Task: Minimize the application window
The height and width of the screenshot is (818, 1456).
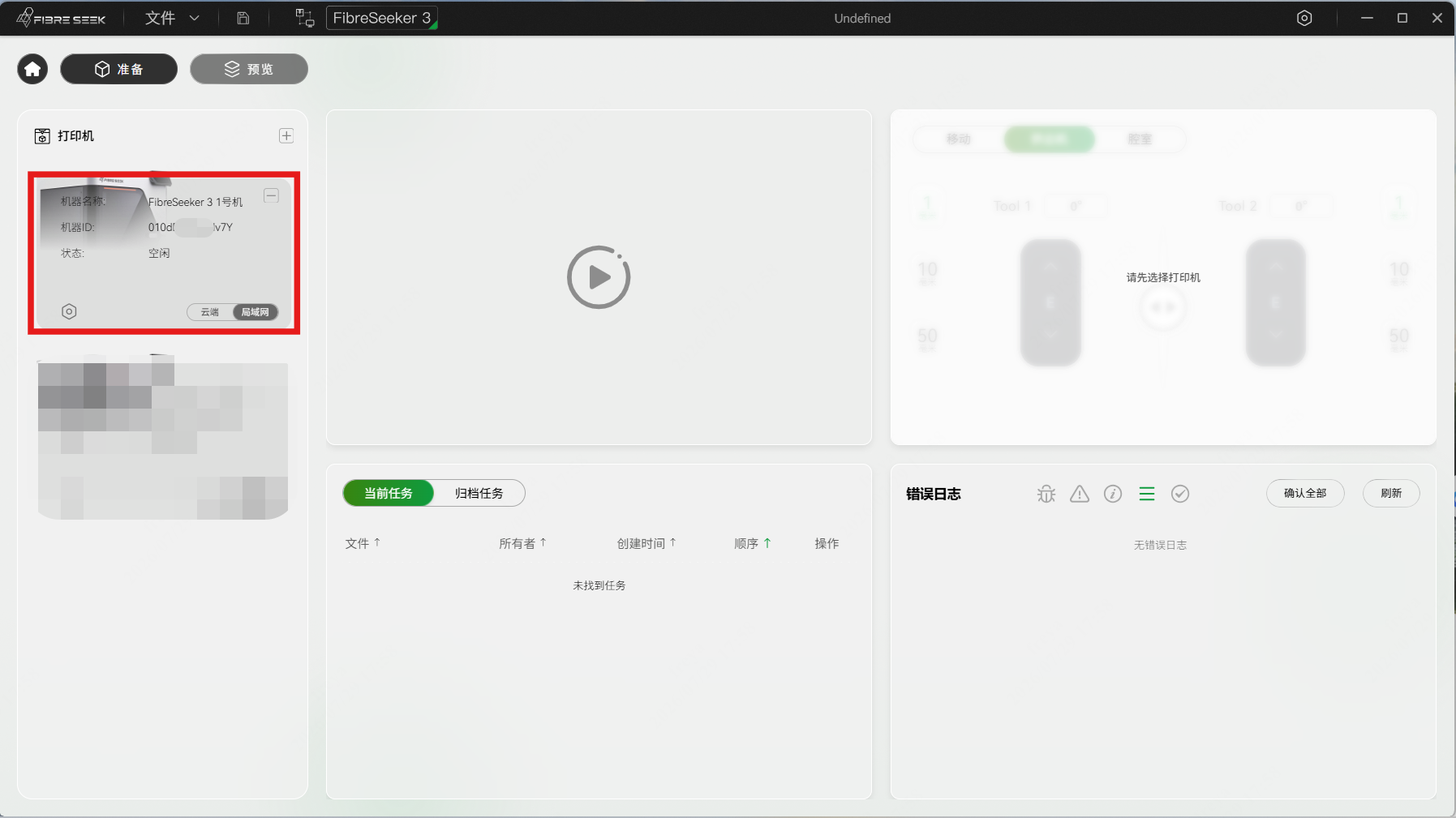Action: [1367, 18]
